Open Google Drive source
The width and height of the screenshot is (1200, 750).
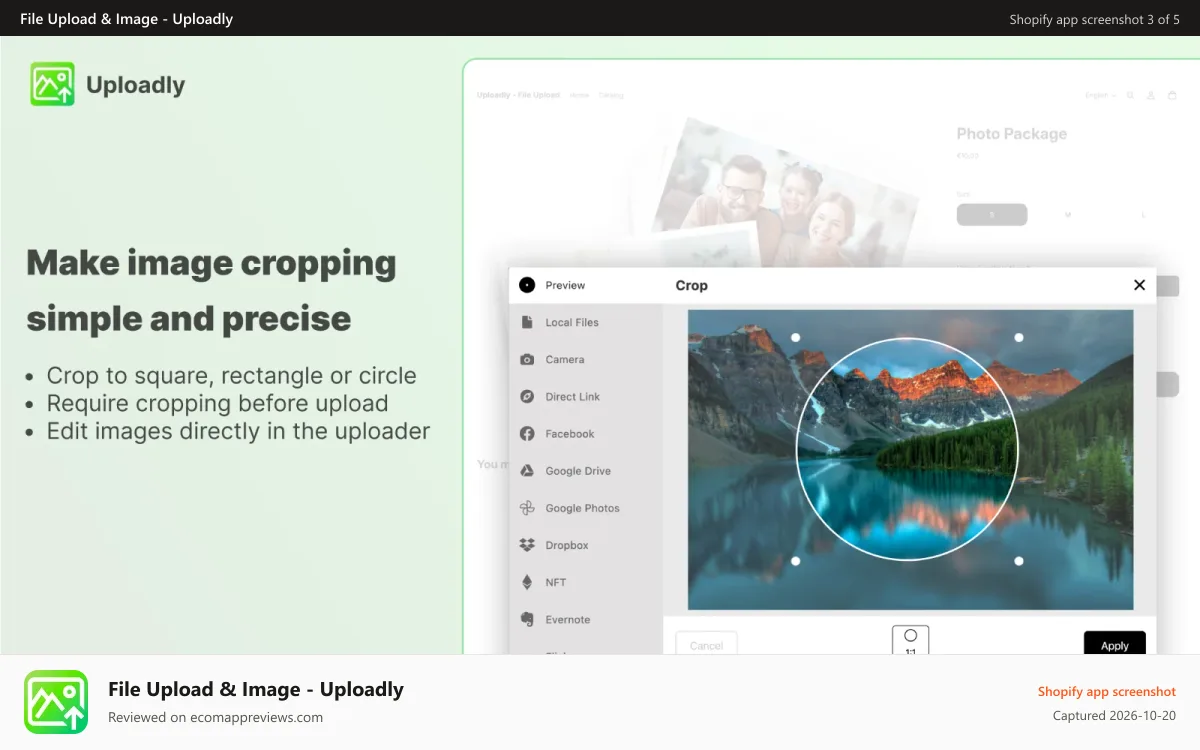585,470
